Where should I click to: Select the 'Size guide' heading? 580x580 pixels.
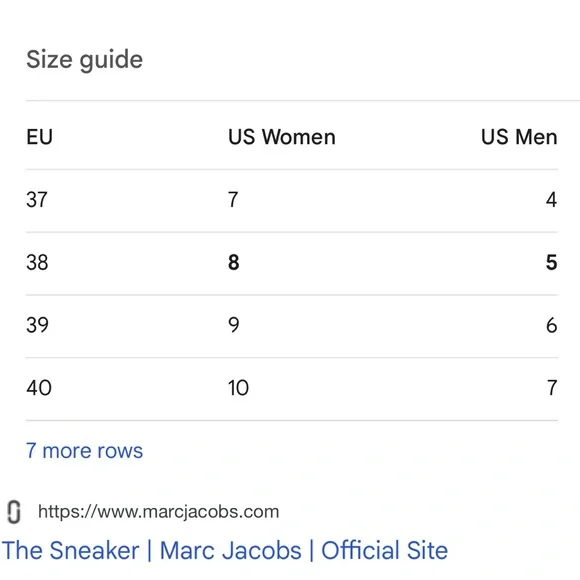[84, 60]
